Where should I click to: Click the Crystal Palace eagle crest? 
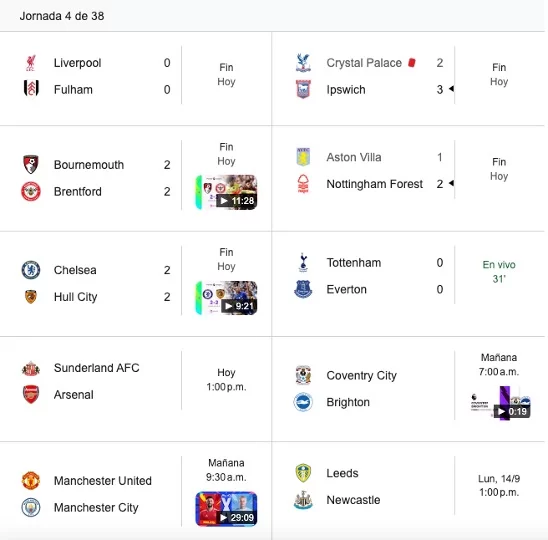point(303,63)
